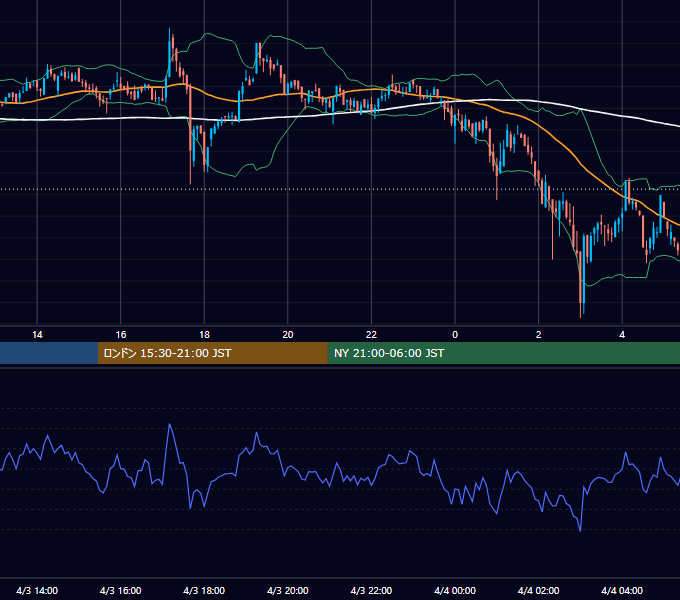Click the '2' hour label on price chart axis
680x600 pixels.
click(x=539, y=335)
